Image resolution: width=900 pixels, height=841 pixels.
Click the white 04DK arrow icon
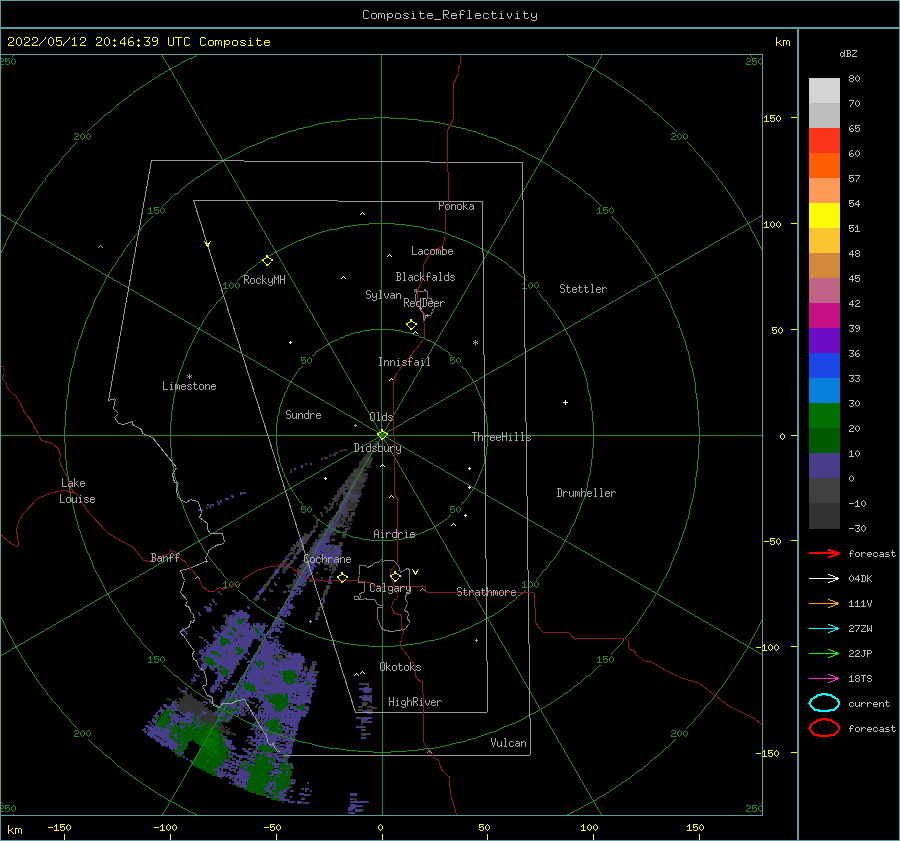click(824, 579)
